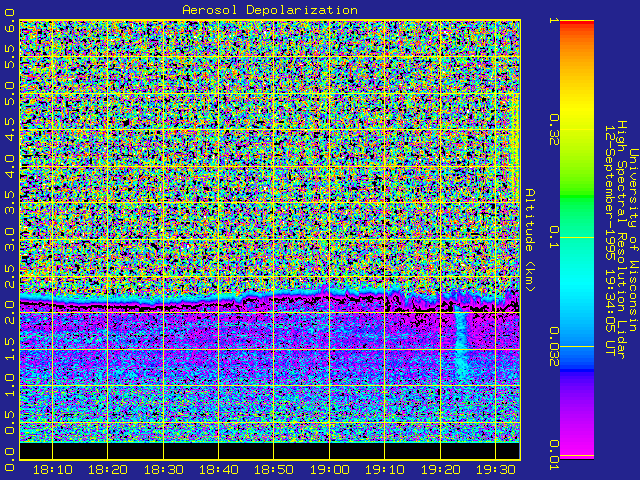Click the 0.0 altitude axis label
Image resolution: width=640 pixels, height=480 pixels.
pyautogui.click(x=9, y=459)
